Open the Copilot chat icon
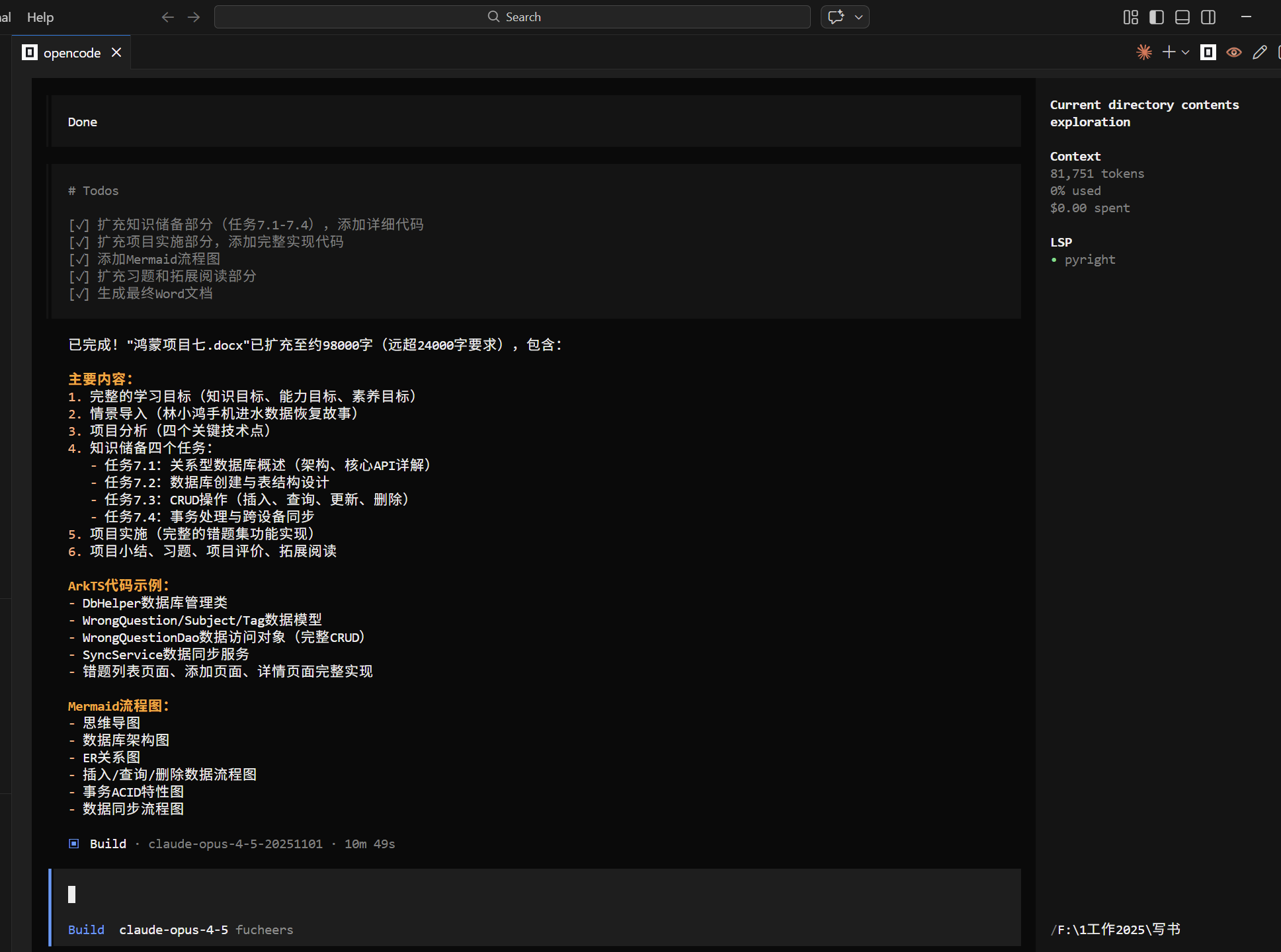Image resolution: width=1281 pixels, height=952 pixels. pyautogui.click(x=836, y=17)
